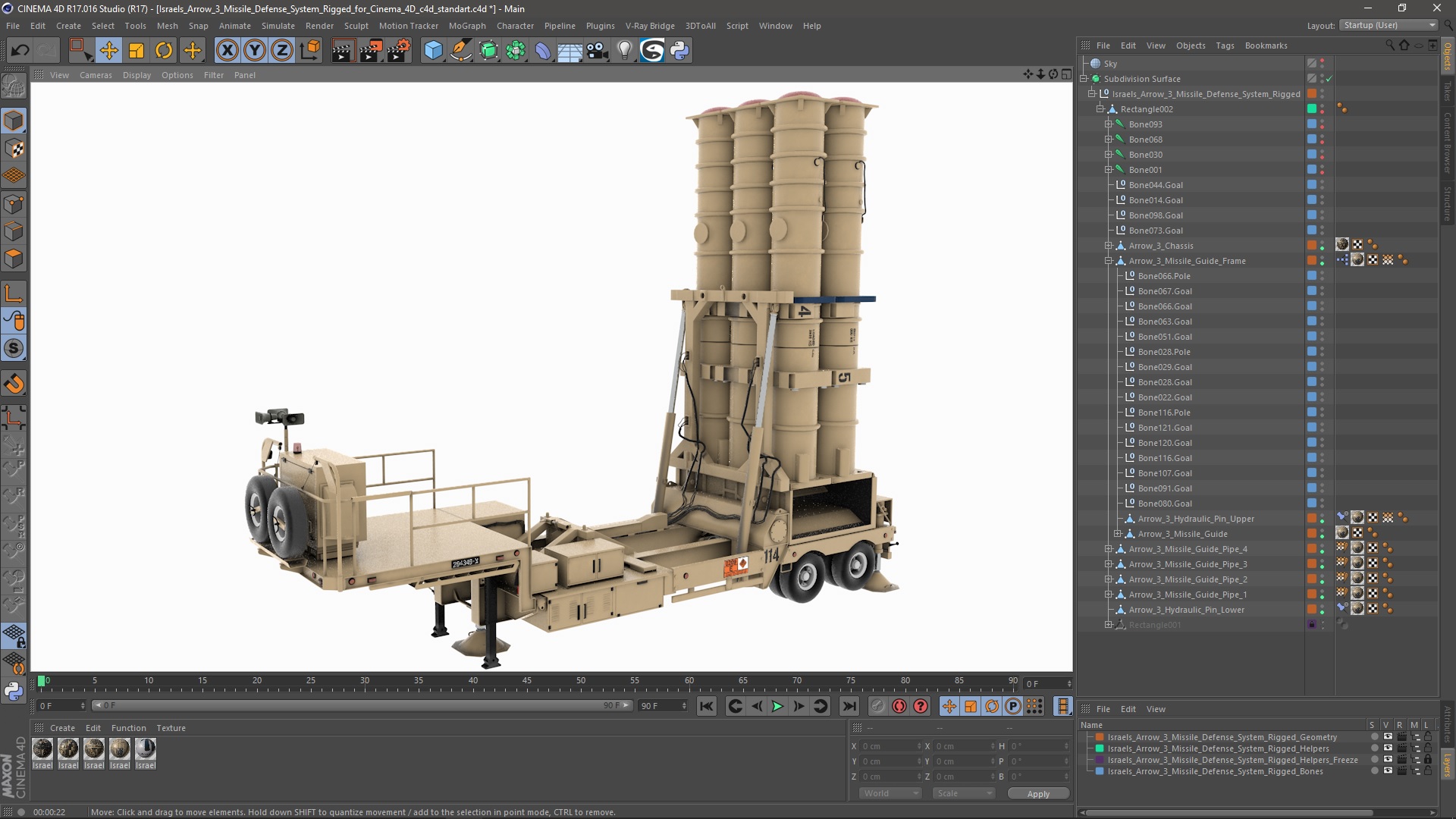Toggle X axis lock

pyautogui.click(x=227, y=51)
